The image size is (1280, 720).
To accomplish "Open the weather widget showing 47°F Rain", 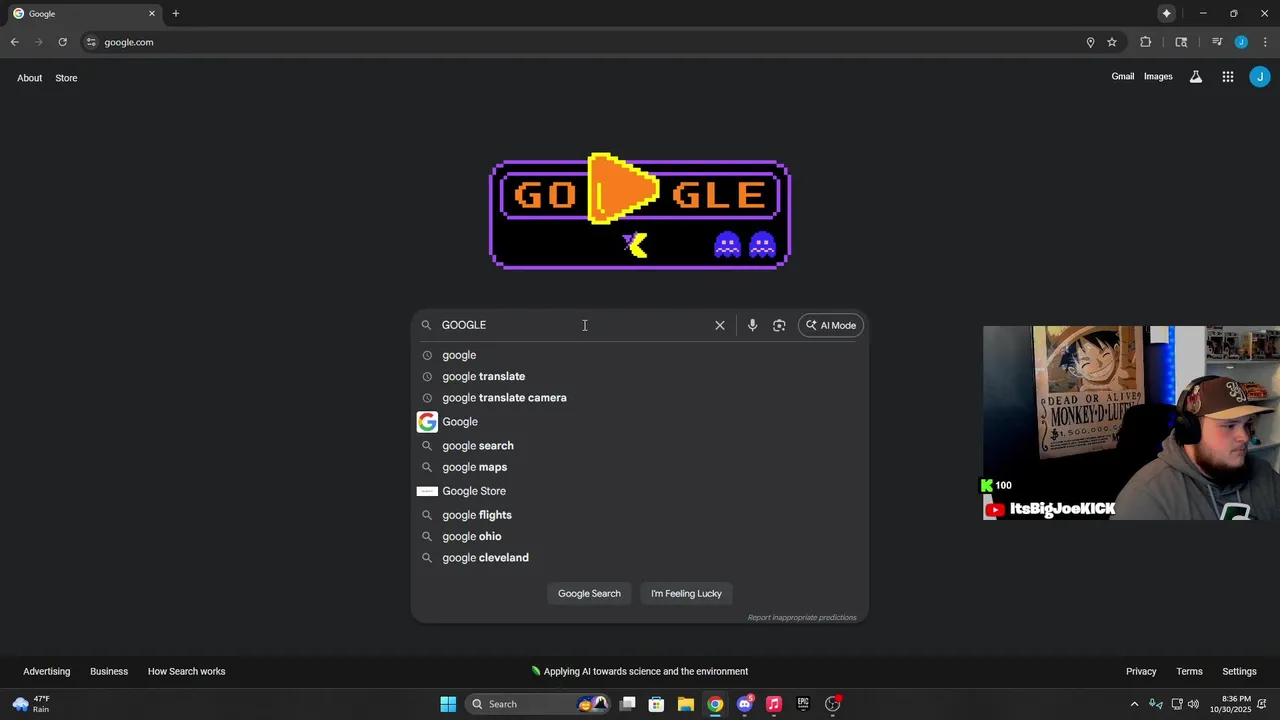I will [32, 704].
